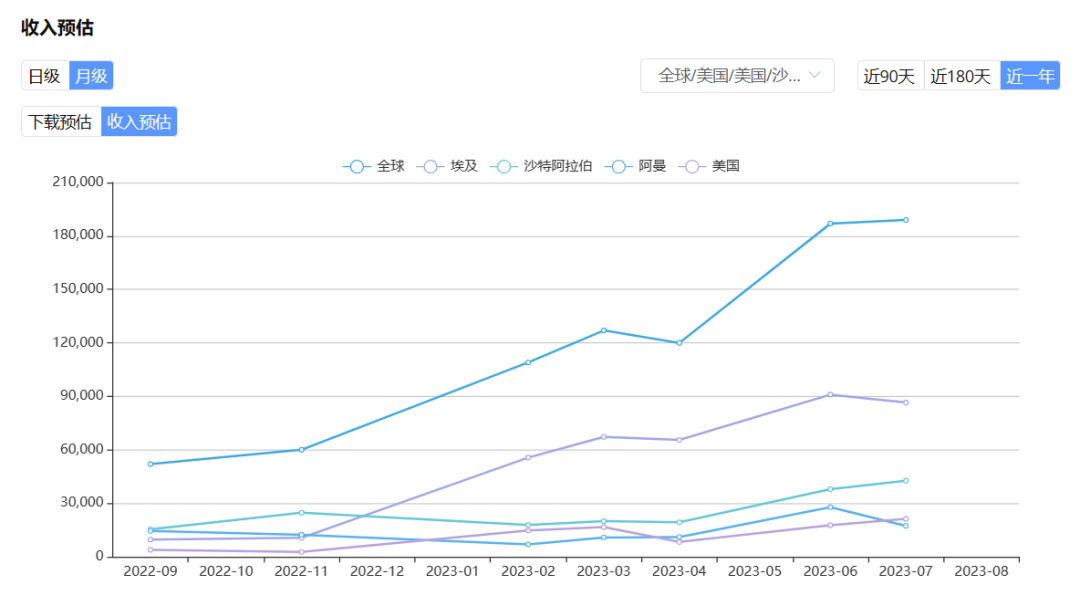Image resolution: width=1080 pixels, height=606 pixels.
Task: Toggle 沙特阿拉伯 legend entry
Action: click(x=543, y=166)
